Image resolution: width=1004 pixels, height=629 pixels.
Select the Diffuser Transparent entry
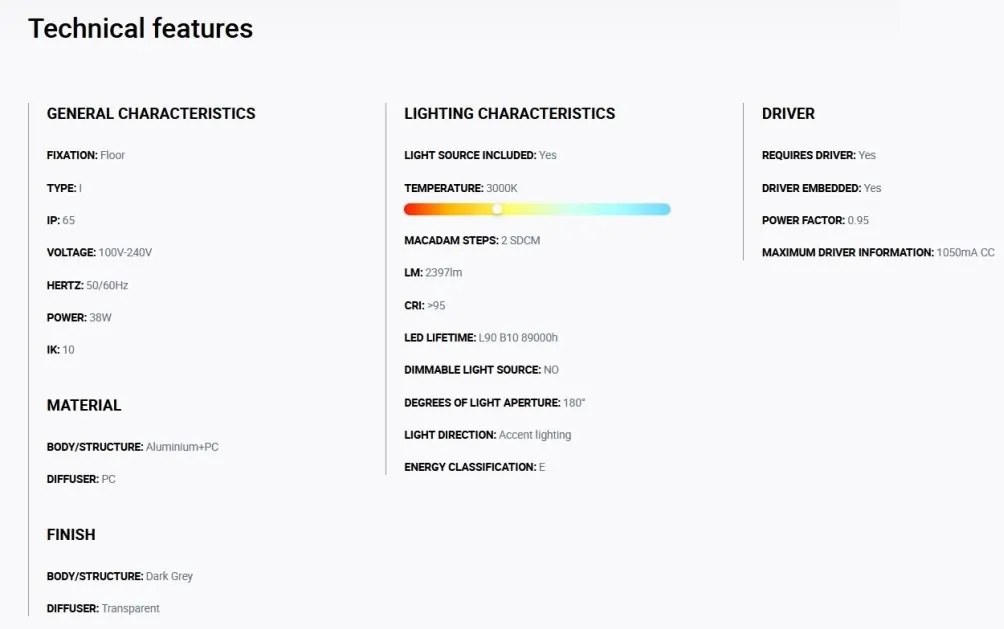tap(103, 609)
